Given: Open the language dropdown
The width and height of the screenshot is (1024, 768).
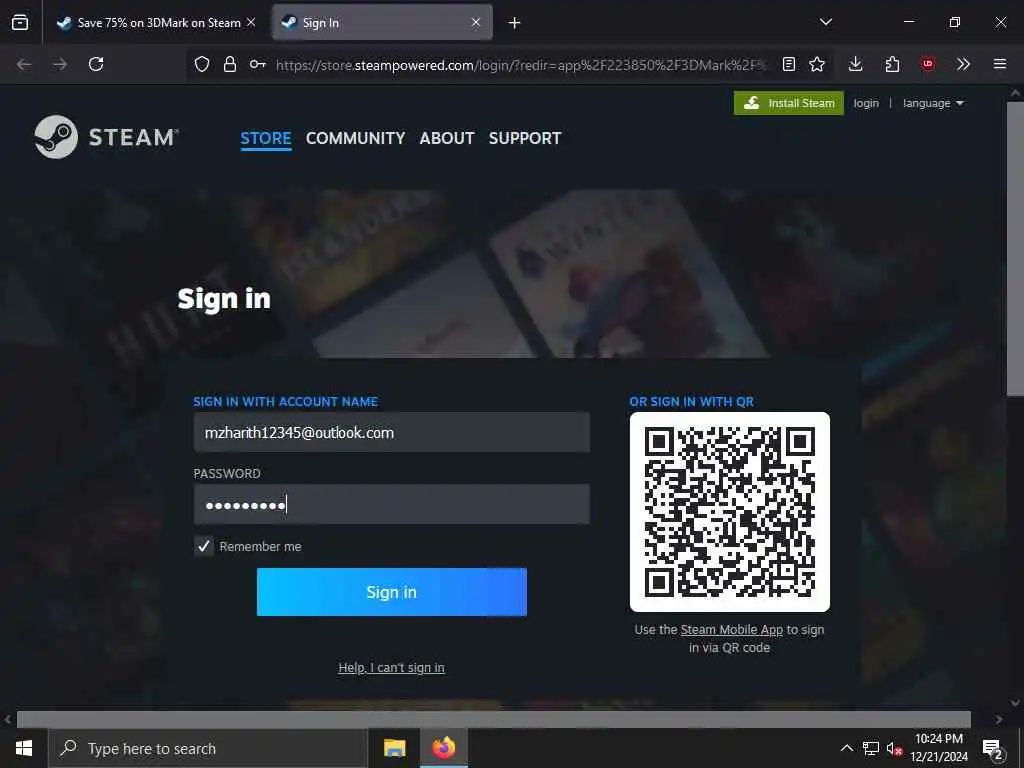Looking at the screenshot, I should (933, 103).
